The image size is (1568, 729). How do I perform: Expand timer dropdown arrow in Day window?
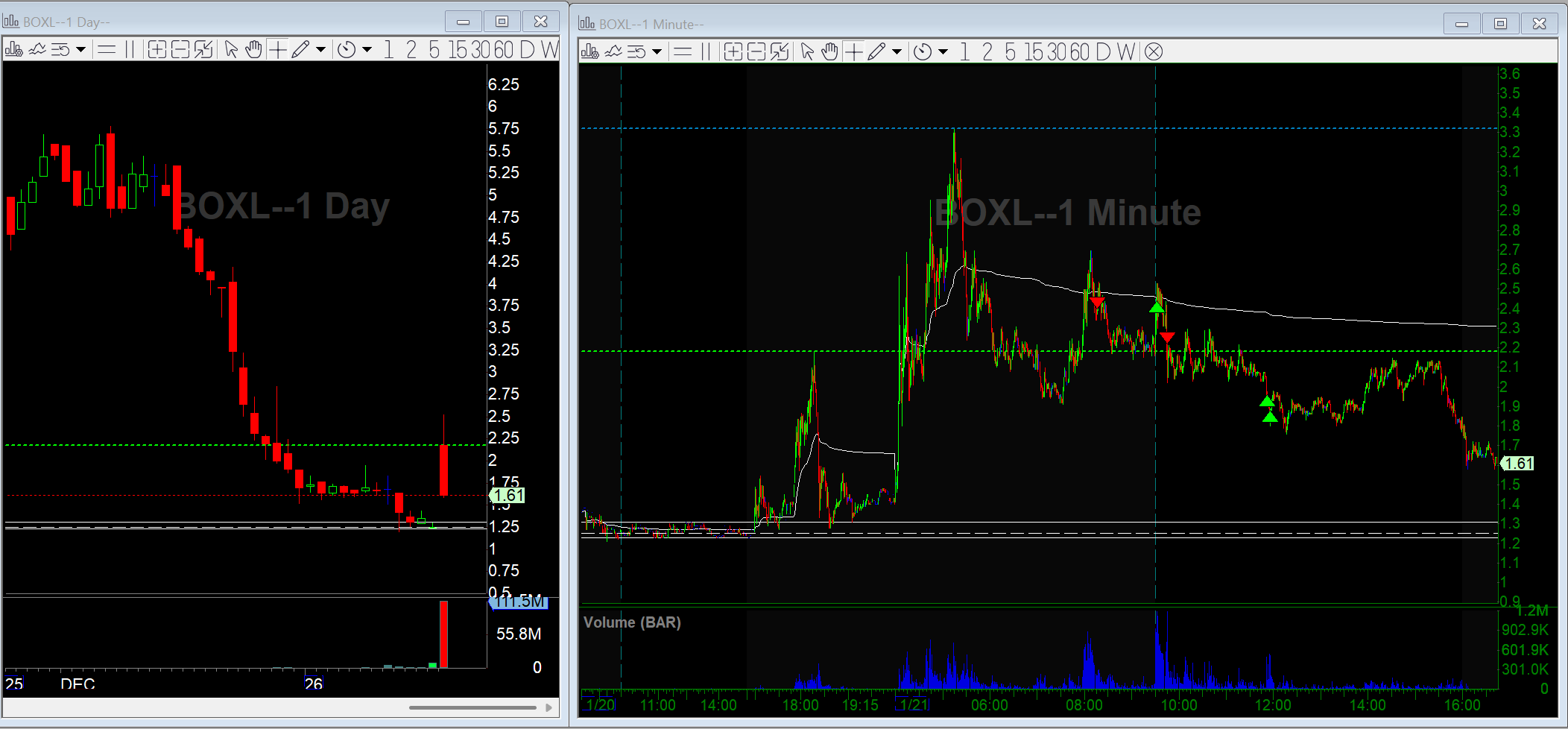click(x=367, y=50)
